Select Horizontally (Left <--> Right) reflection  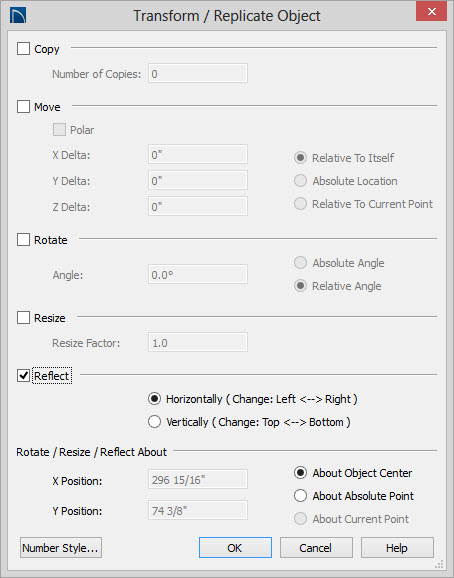tap(154, 399)
